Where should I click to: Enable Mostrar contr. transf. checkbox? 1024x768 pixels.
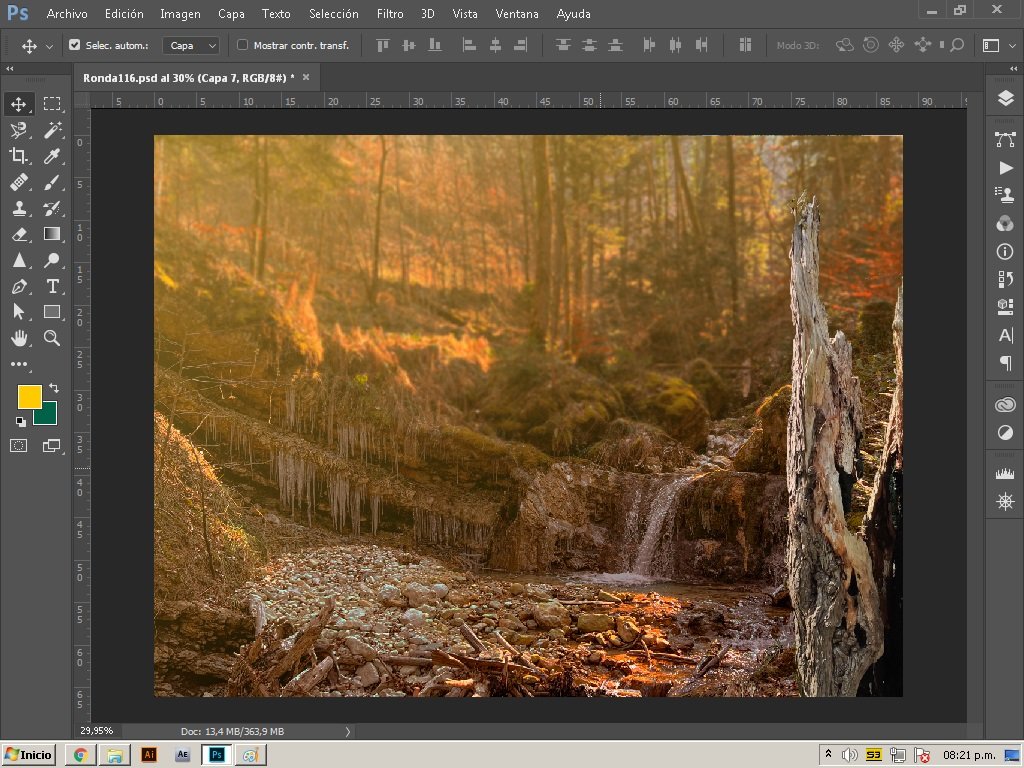click(242, 45)
